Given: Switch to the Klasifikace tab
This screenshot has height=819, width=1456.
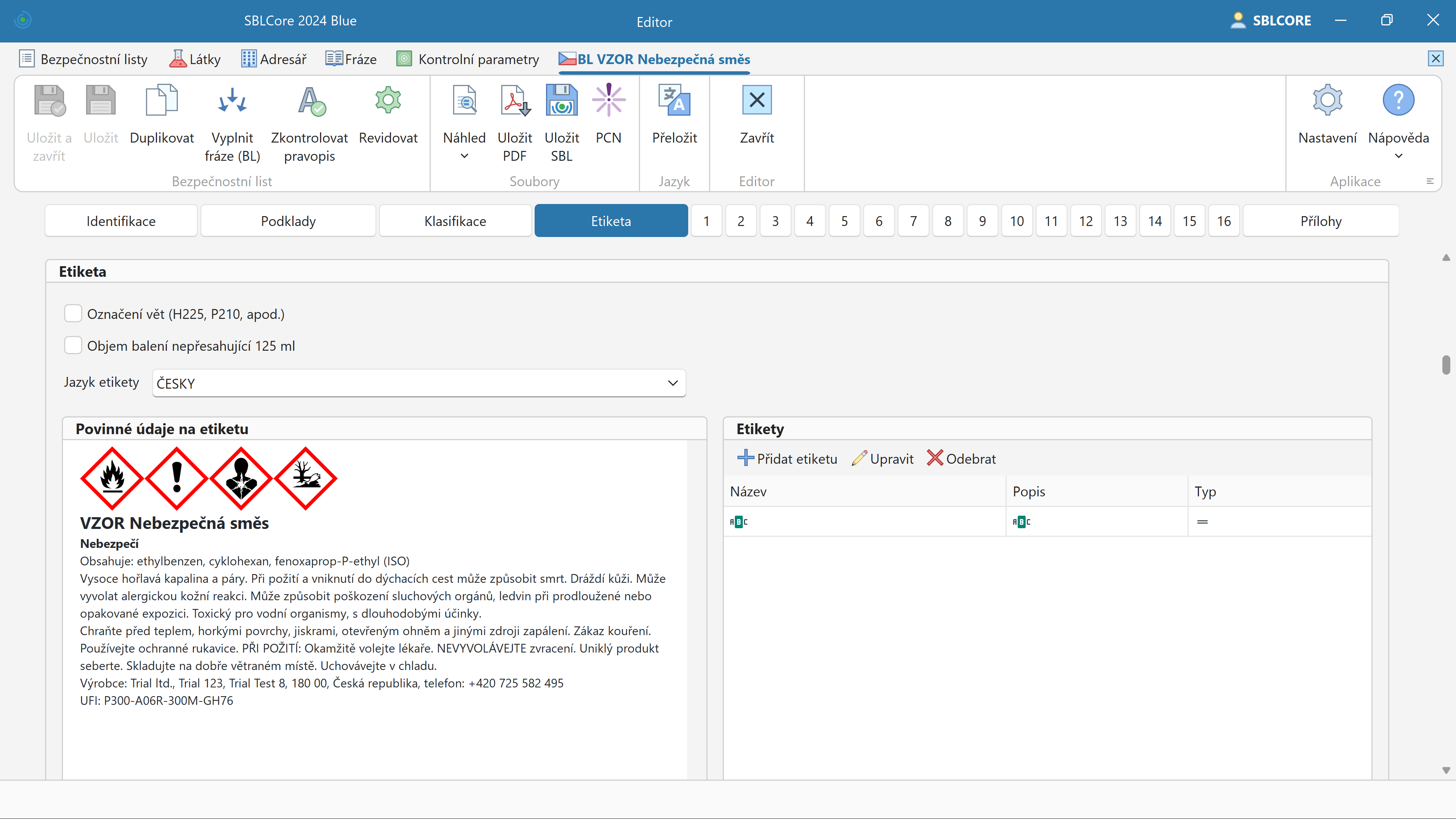Looking at the screenshot, I should coord(455,221).
